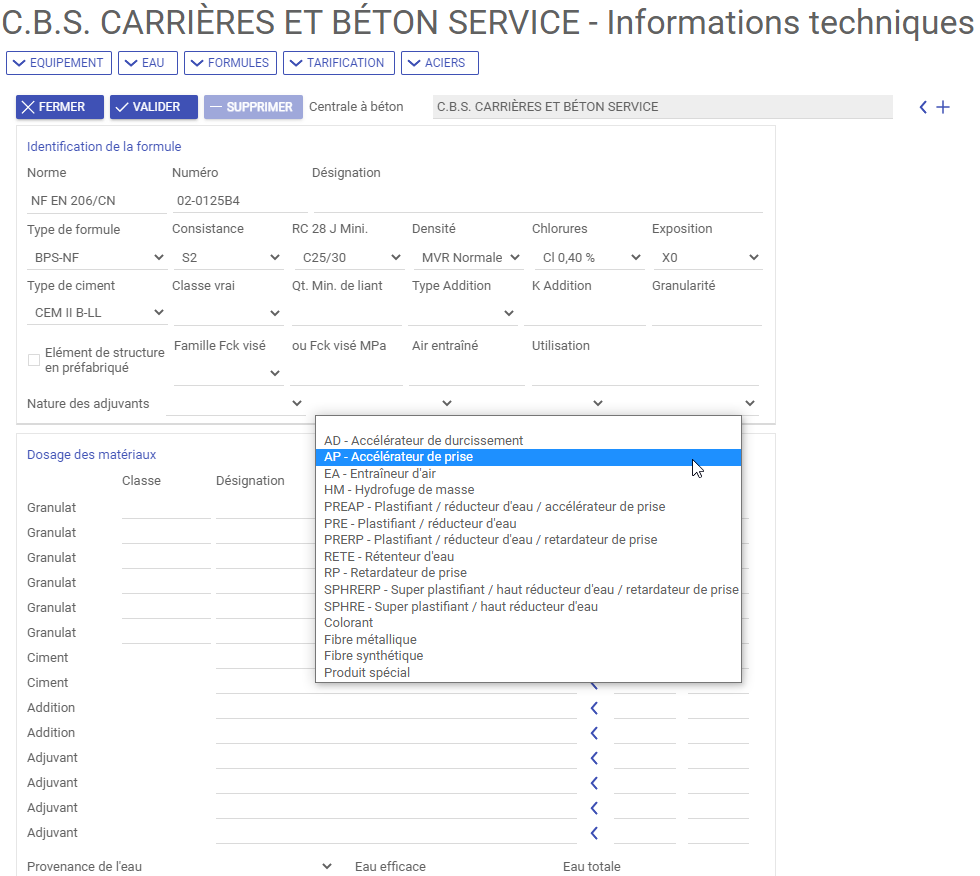Choose RETE - Rétenteur d'eau option
Viewport: 980px width, 876px height.
tap(528, 557)
